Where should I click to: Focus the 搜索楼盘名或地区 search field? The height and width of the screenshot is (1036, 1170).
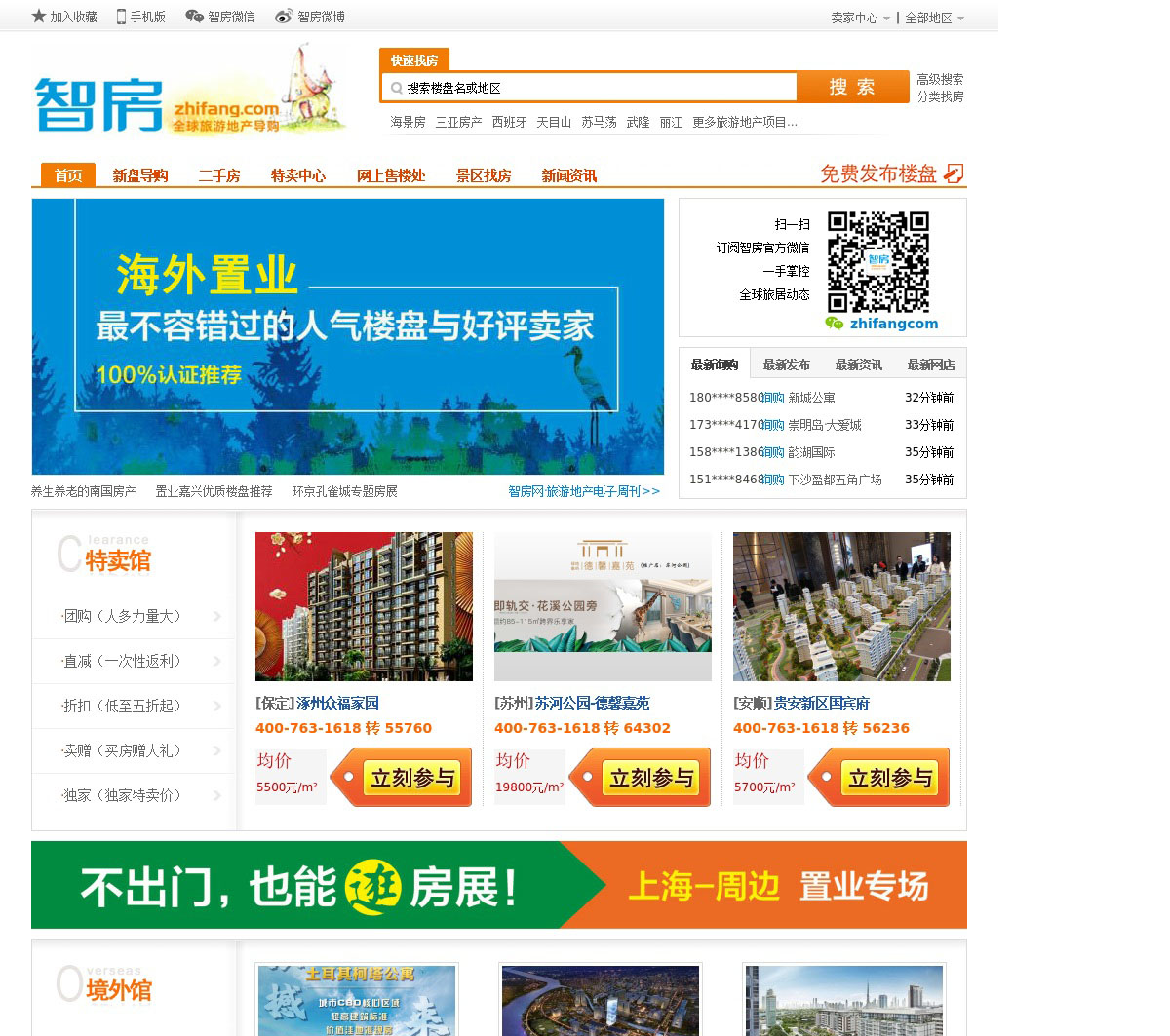pos(589,88)
